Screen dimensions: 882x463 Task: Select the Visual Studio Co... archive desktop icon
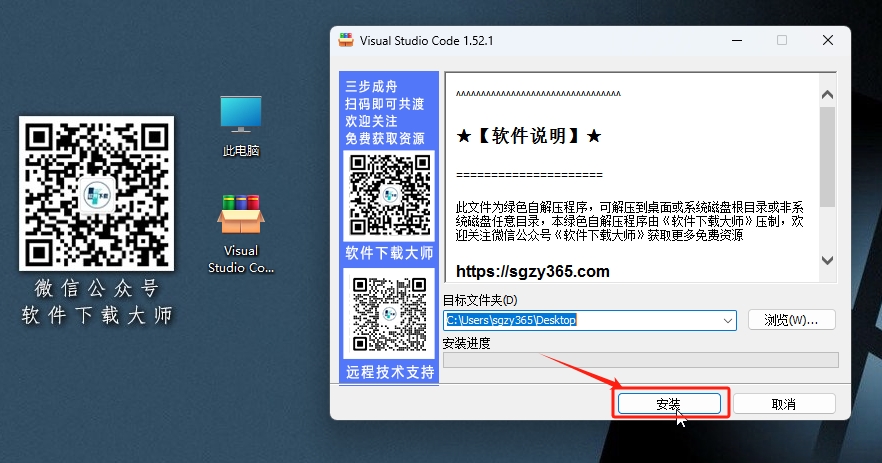tap(241, 234)
